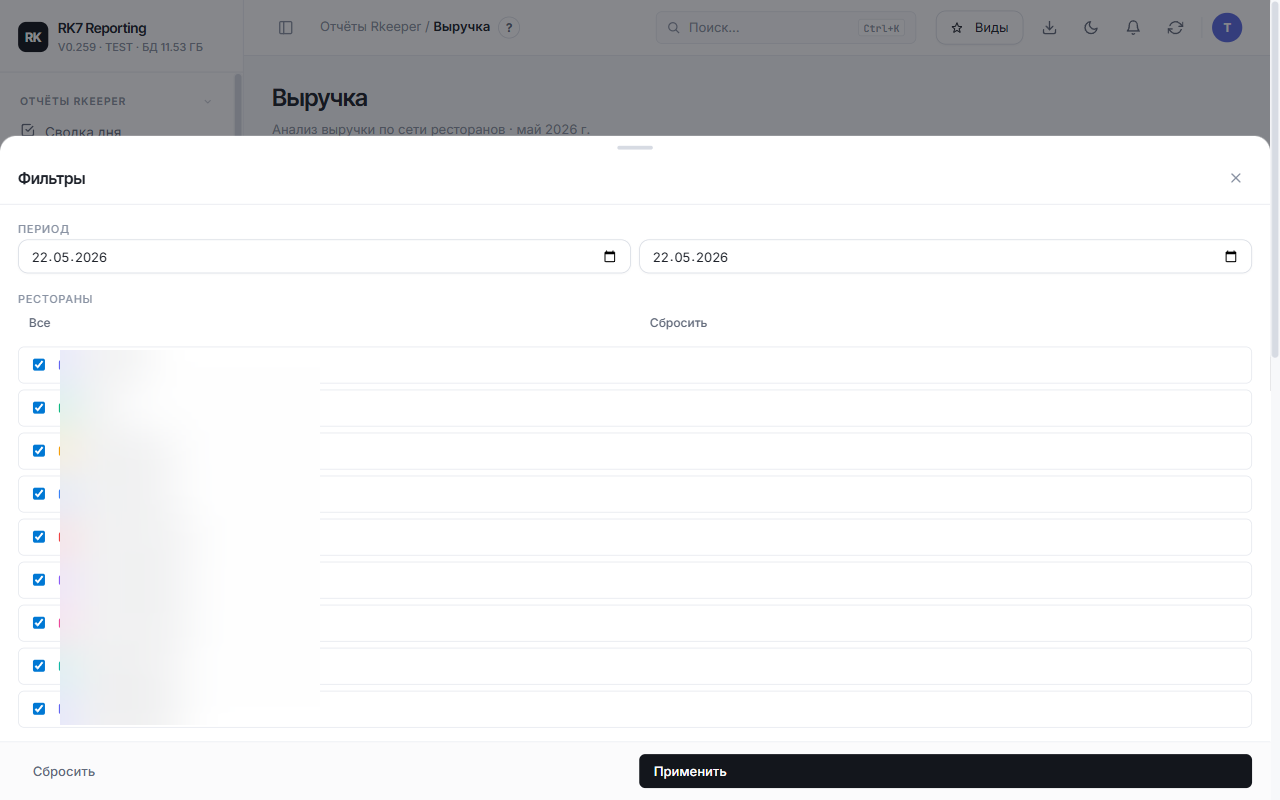Go to Отчёты Rkeeper breadcrumb
The width and height of the screenshot is (1280, 800).
coord(370,27)
